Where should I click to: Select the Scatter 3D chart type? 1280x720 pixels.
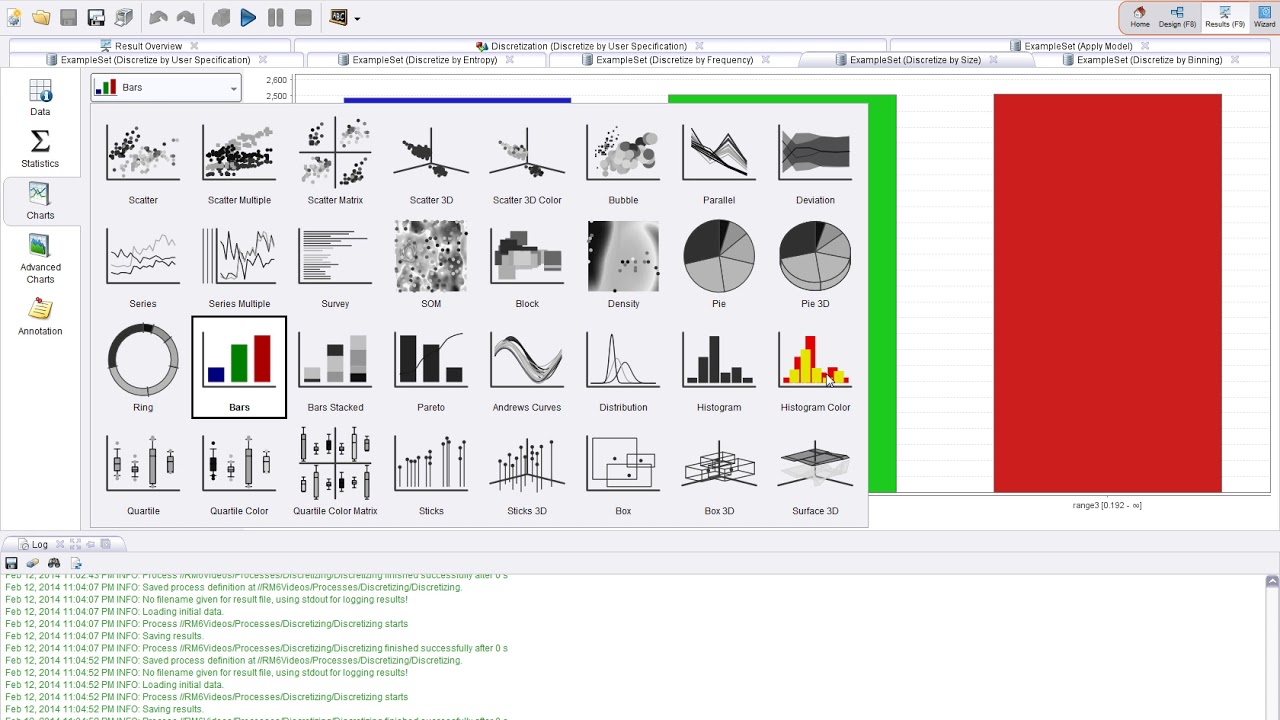431,161
